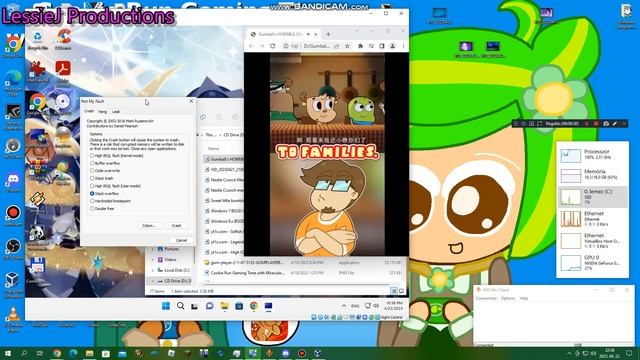The image size is (640, 360).
Task: Open the Chrome profile avatar icon
Action: (392, 46)
